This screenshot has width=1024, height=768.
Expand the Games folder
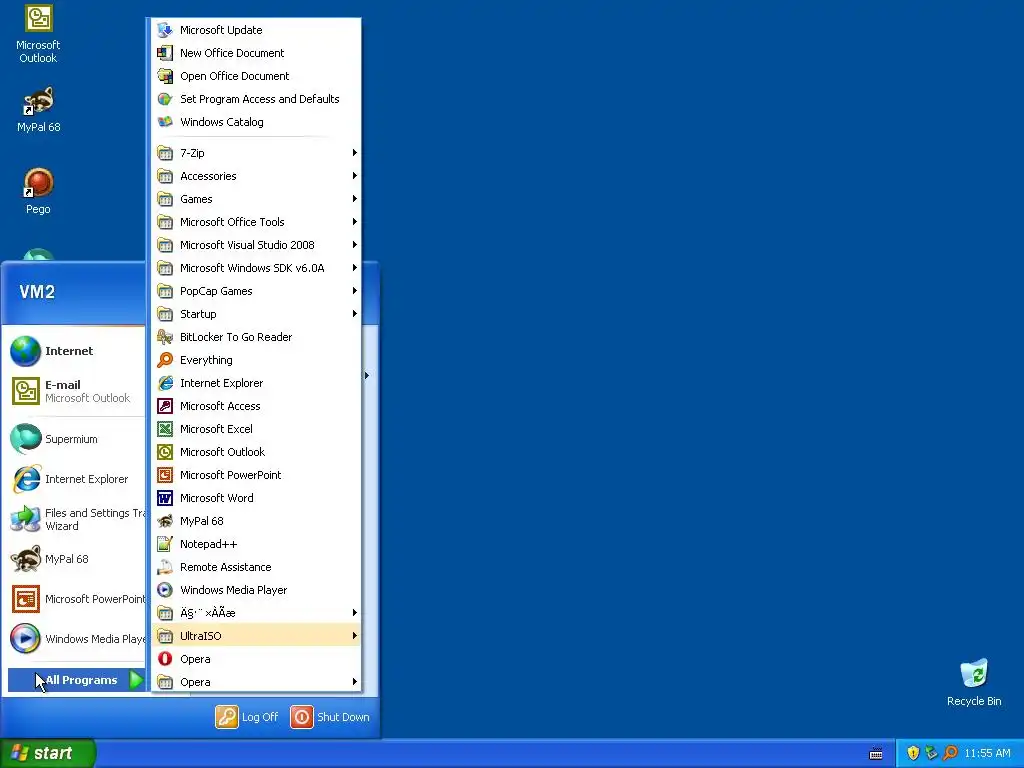coord(256,199)
